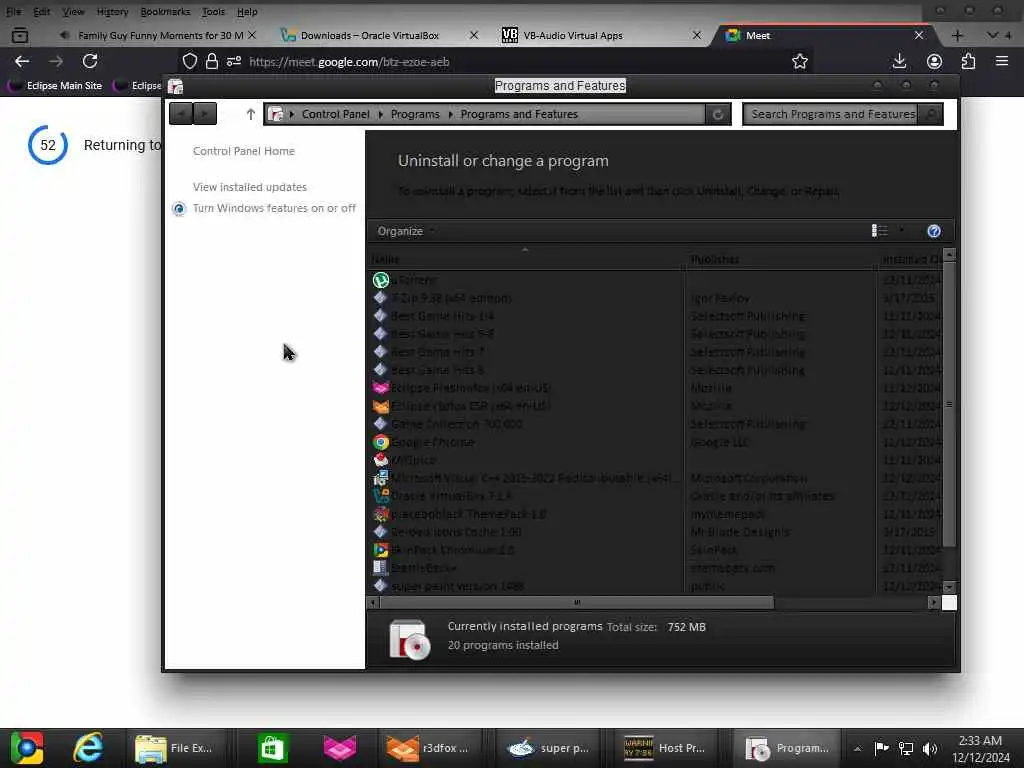Expand breadcrumb arrow after Control Panel
Screen dimensions: 1024x768
381,114
